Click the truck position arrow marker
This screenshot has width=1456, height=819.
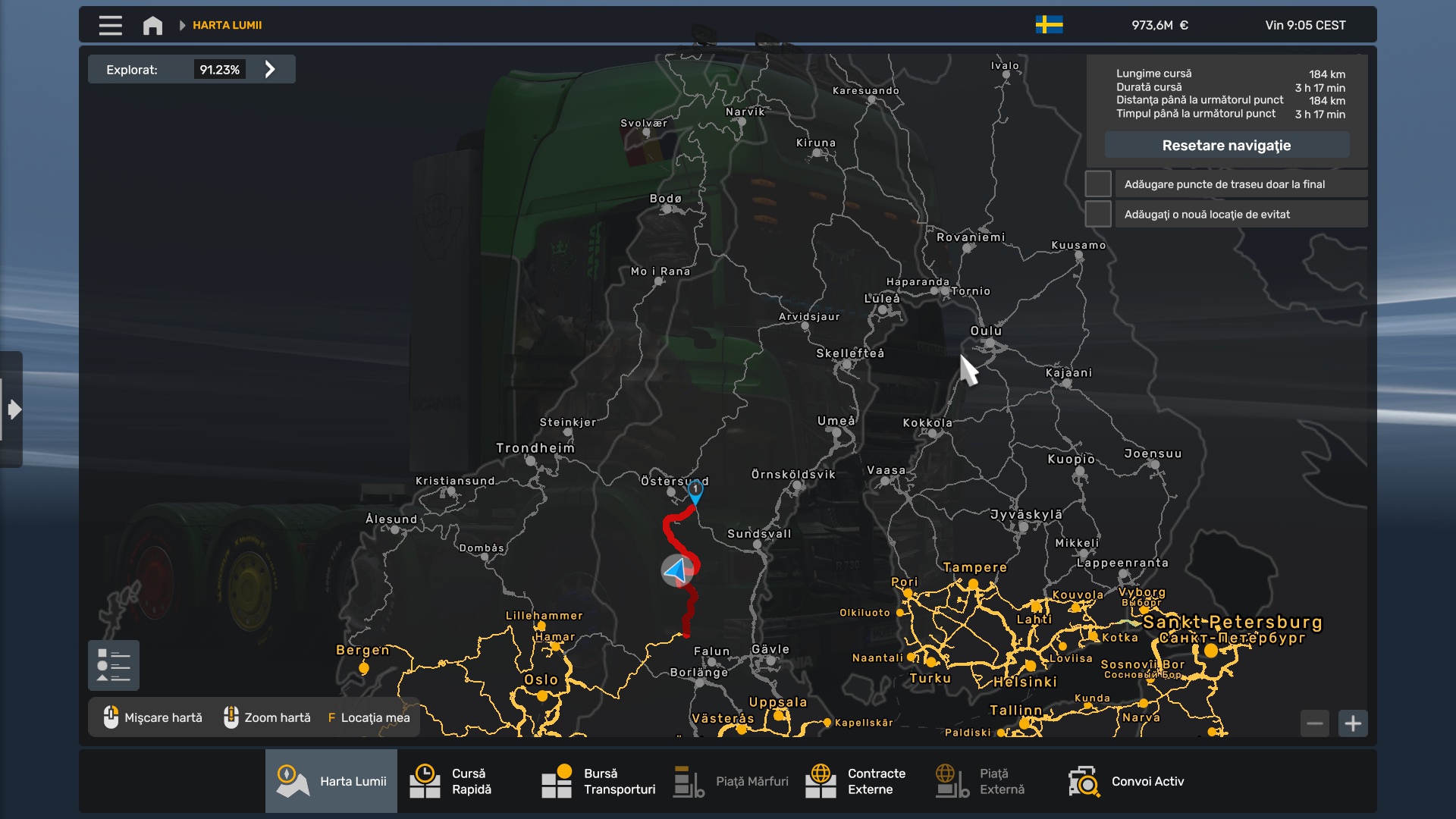(x=676, y=570)
